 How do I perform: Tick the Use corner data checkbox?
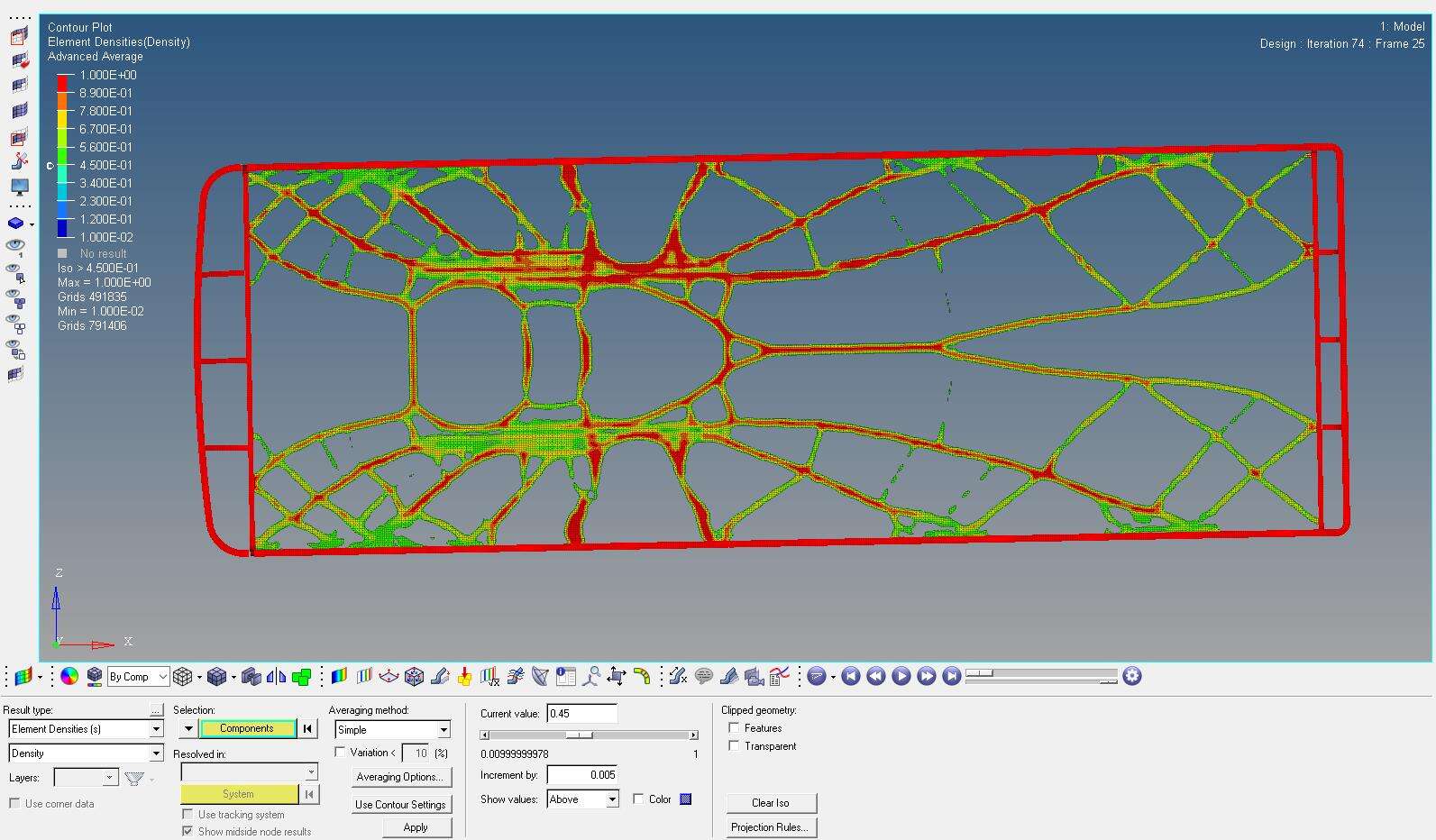(14, 804)
